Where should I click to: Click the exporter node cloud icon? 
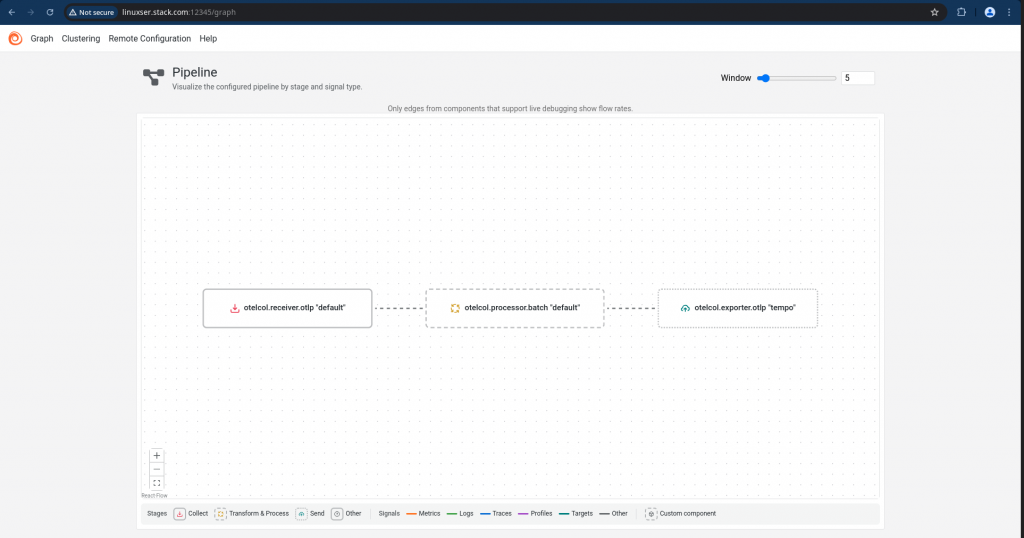[685, 308]
